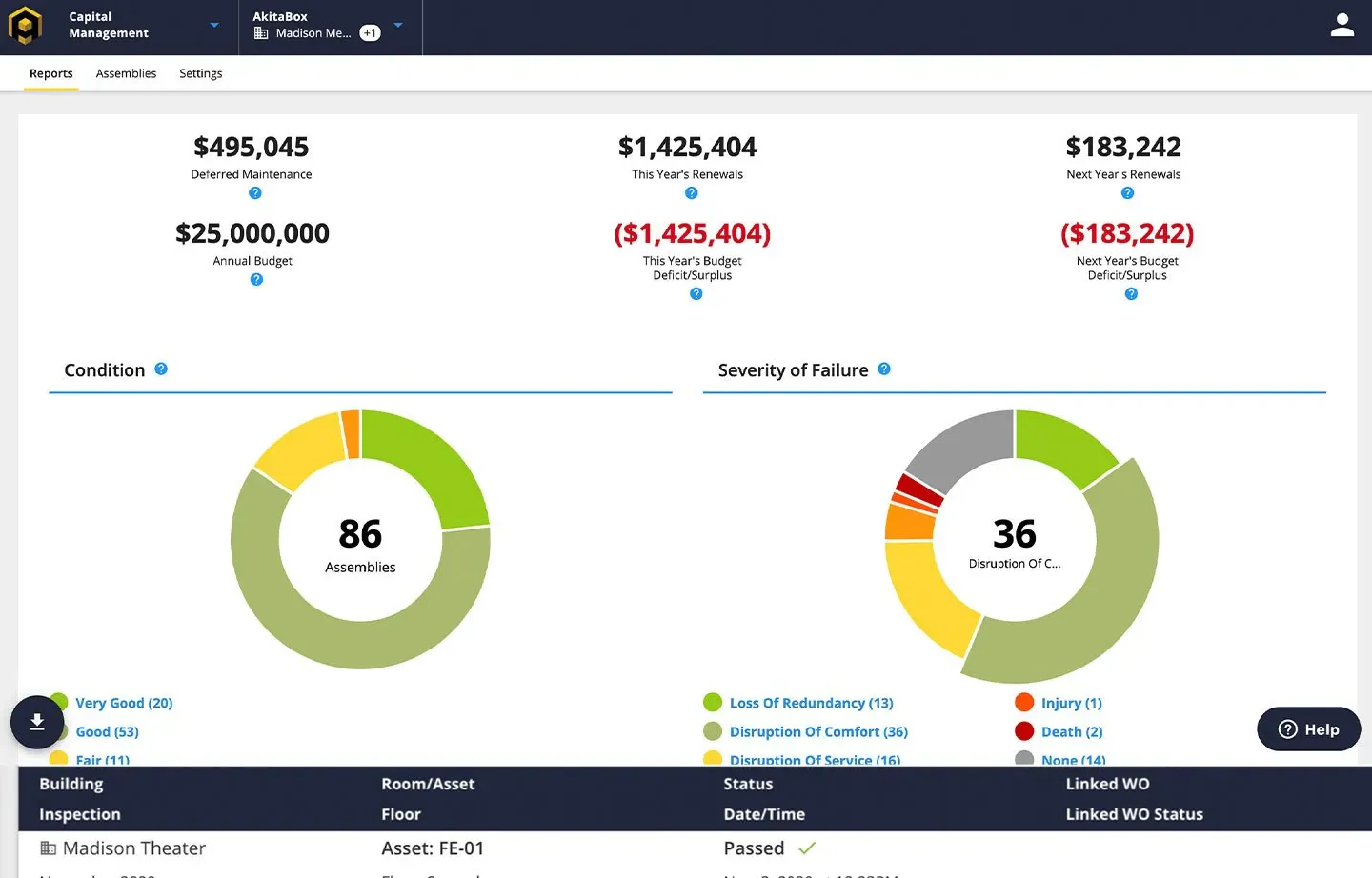The image size is (1372, 878).
Task: Expand the AkitaBox building selector dropdown
Action: [398, 26]
